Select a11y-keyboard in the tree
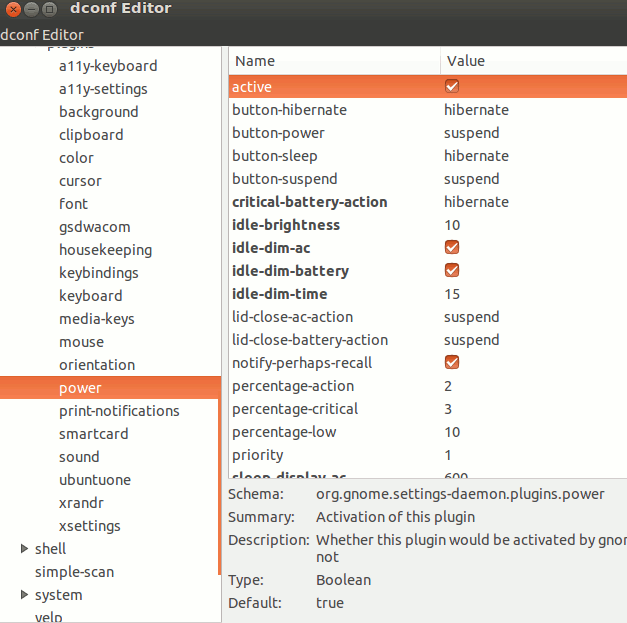This screenshot has height=623, width=627. [x=108, y=66]
